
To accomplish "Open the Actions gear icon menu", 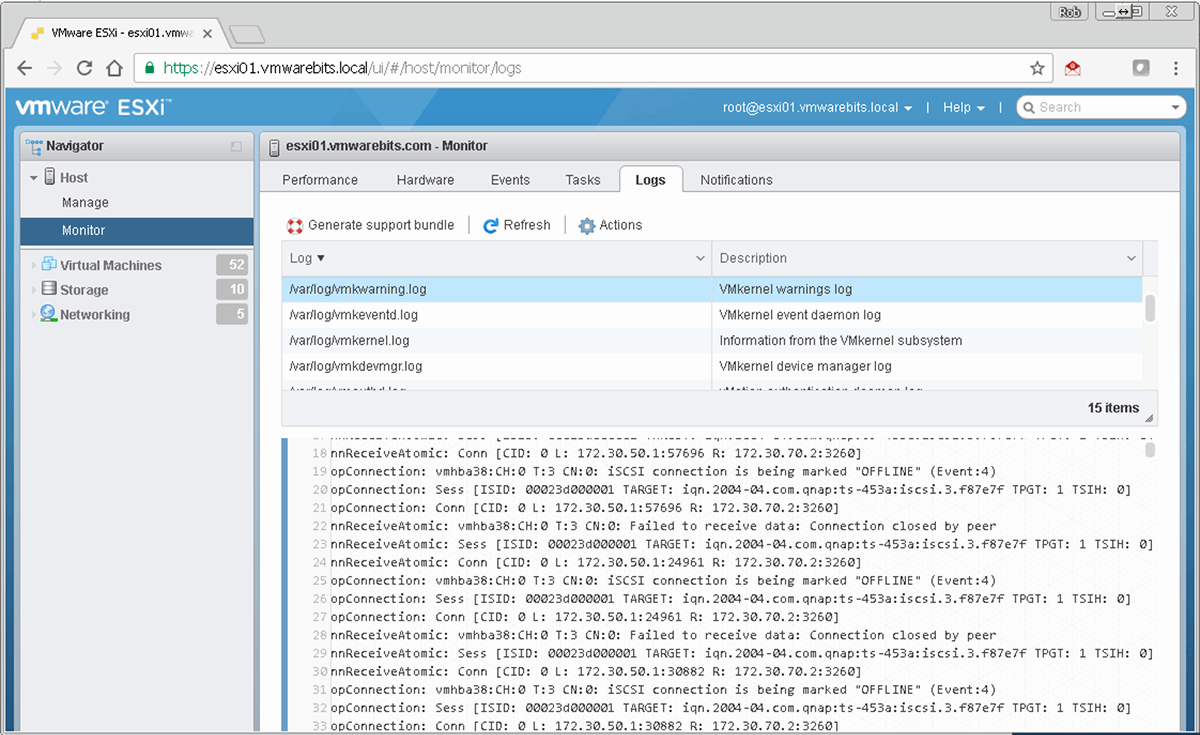I will [x=587, y=225].
